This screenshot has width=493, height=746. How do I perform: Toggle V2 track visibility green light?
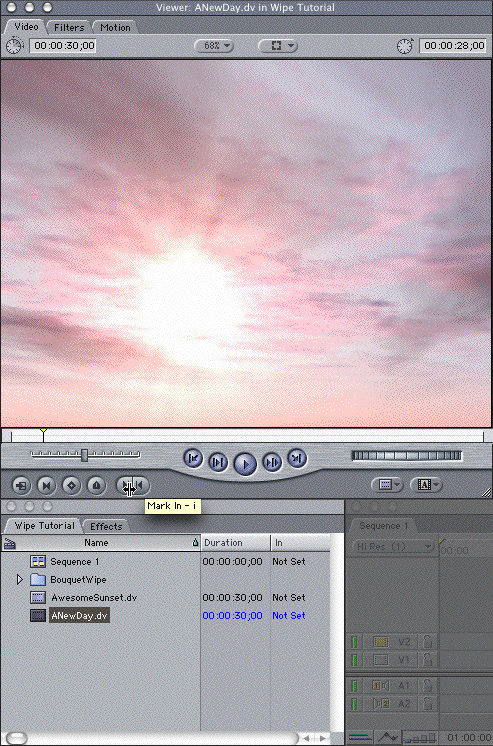click(x=354, y=642)
